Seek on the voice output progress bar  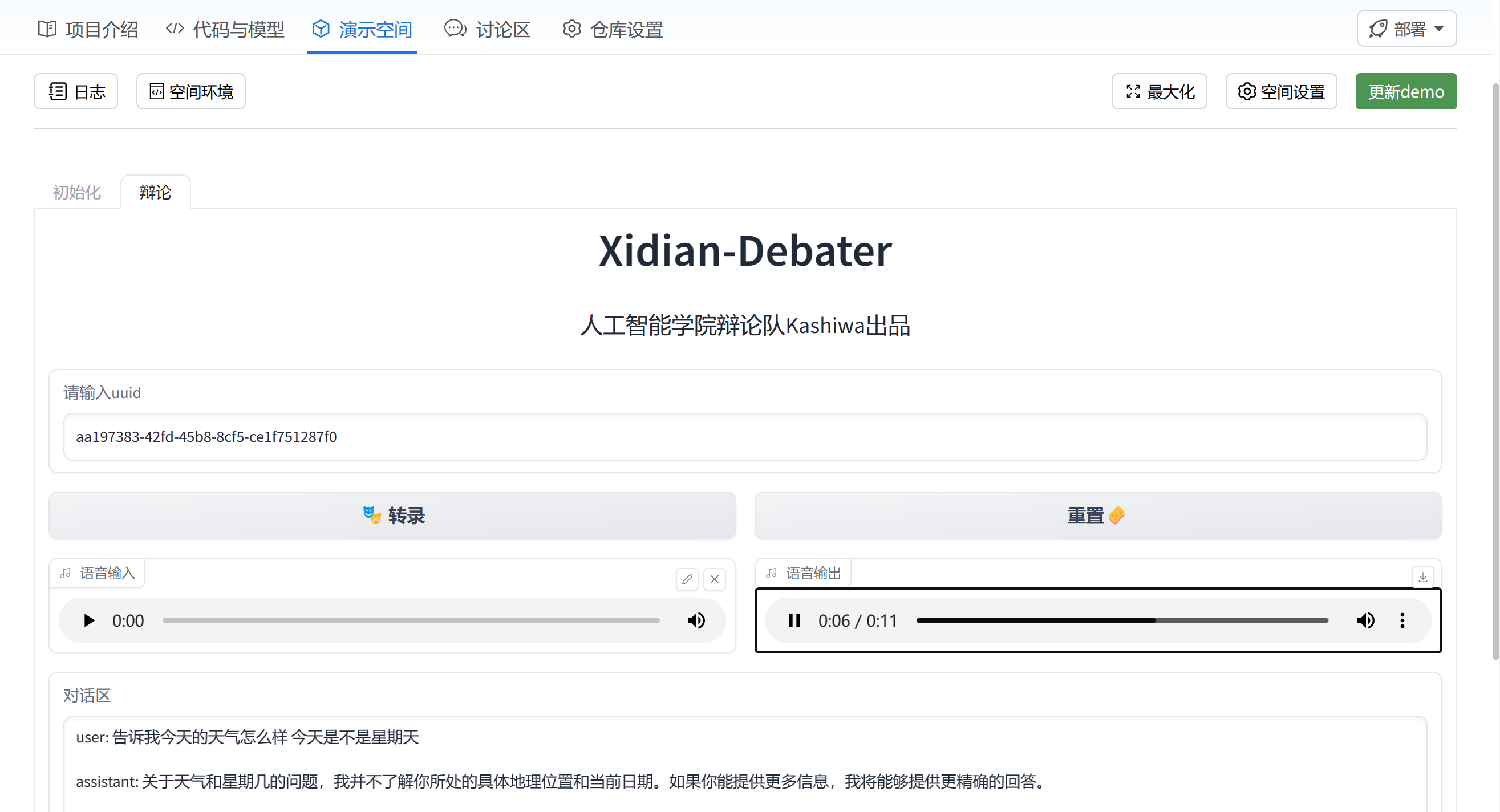point(1121,620)
